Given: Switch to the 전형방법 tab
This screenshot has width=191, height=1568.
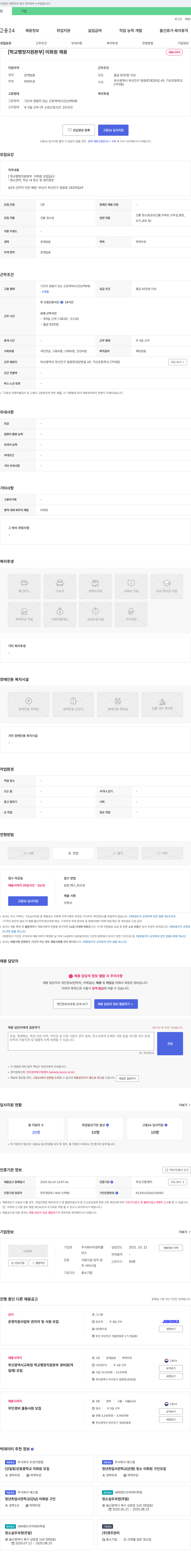Looking at the screenshot, I should [148, 43].
